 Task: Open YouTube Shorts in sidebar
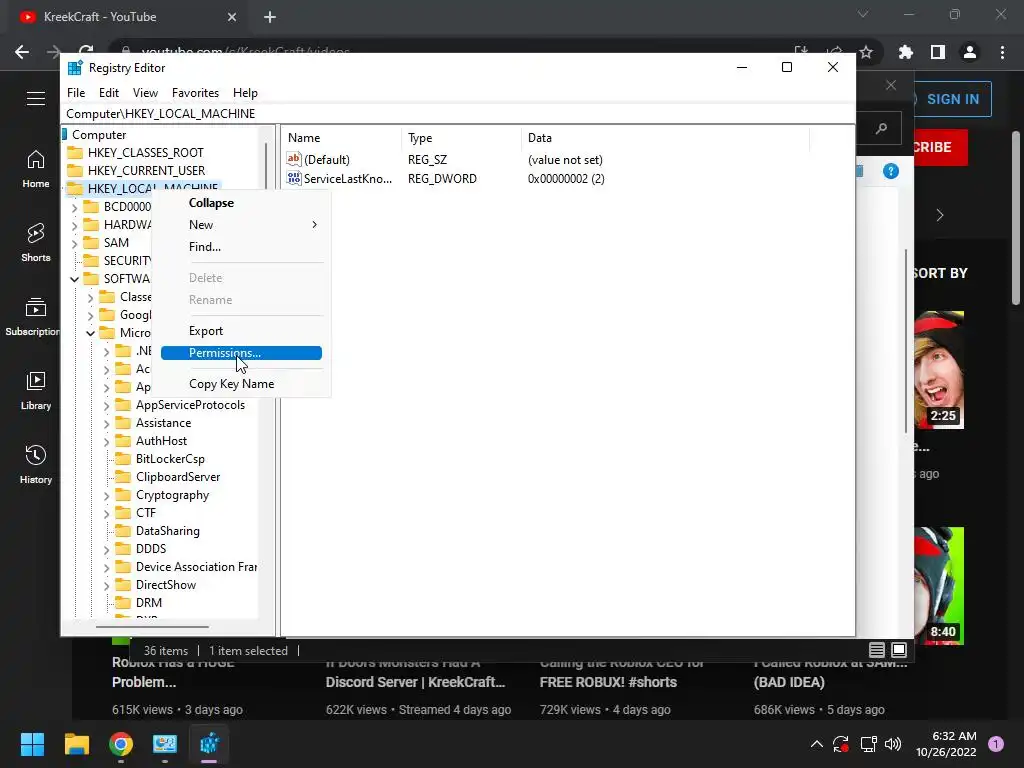point(36,243)
